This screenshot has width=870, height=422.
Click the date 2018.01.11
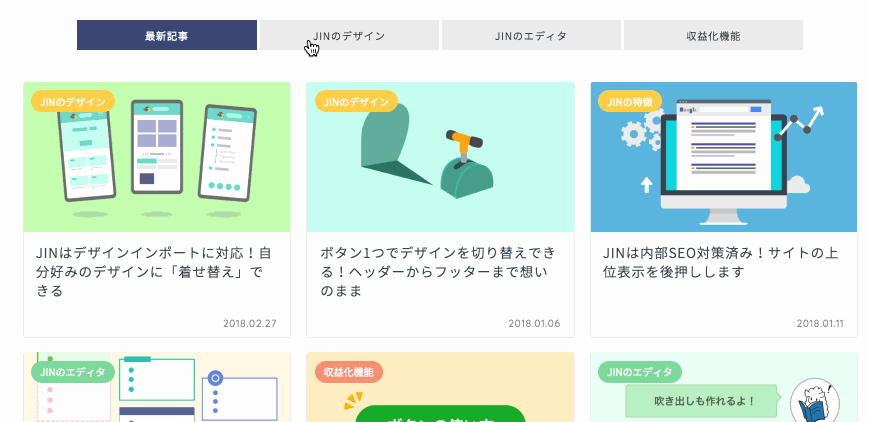click(x=820, y=323)
